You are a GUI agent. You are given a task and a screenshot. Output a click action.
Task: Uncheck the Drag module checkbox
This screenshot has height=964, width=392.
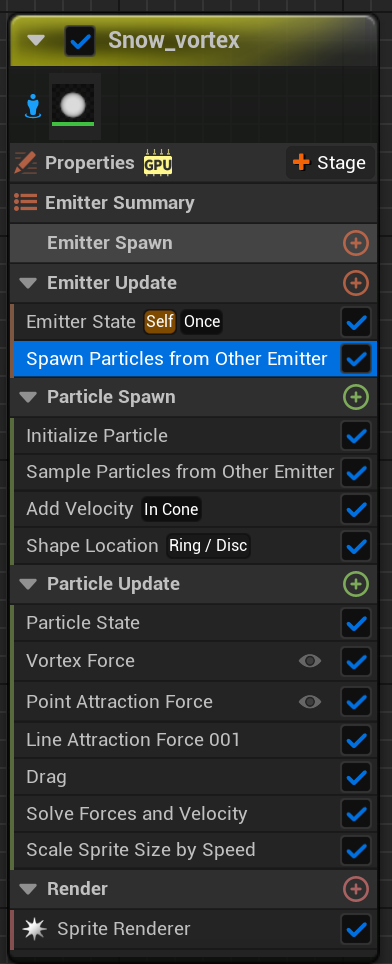(x=356, y=778)
